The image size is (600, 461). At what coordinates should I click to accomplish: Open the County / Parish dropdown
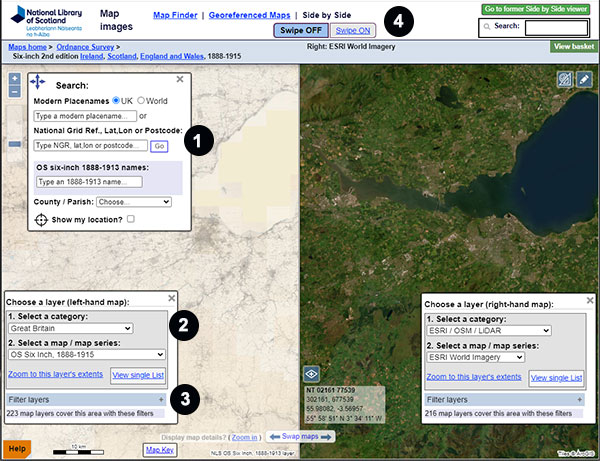click(x=134, y=202)
